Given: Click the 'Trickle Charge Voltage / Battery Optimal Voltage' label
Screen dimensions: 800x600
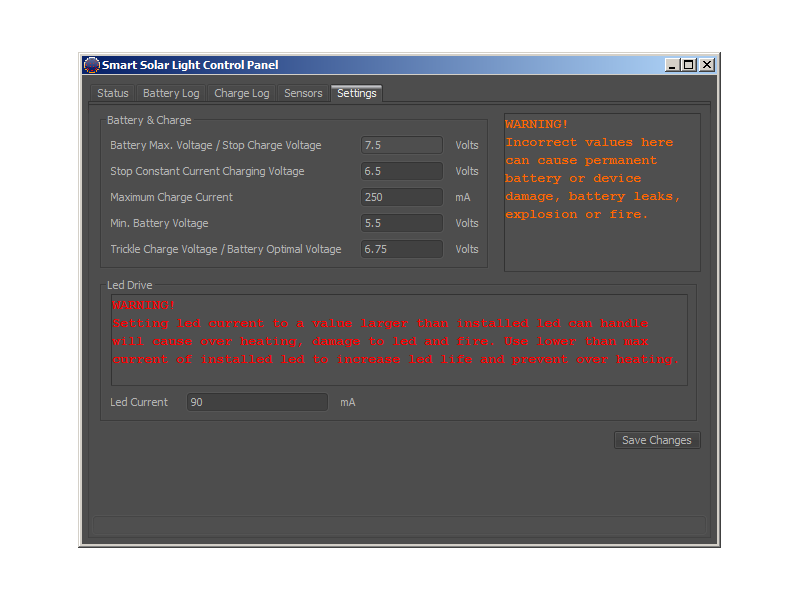Looking at the screenshot, I should pos(226,249).
